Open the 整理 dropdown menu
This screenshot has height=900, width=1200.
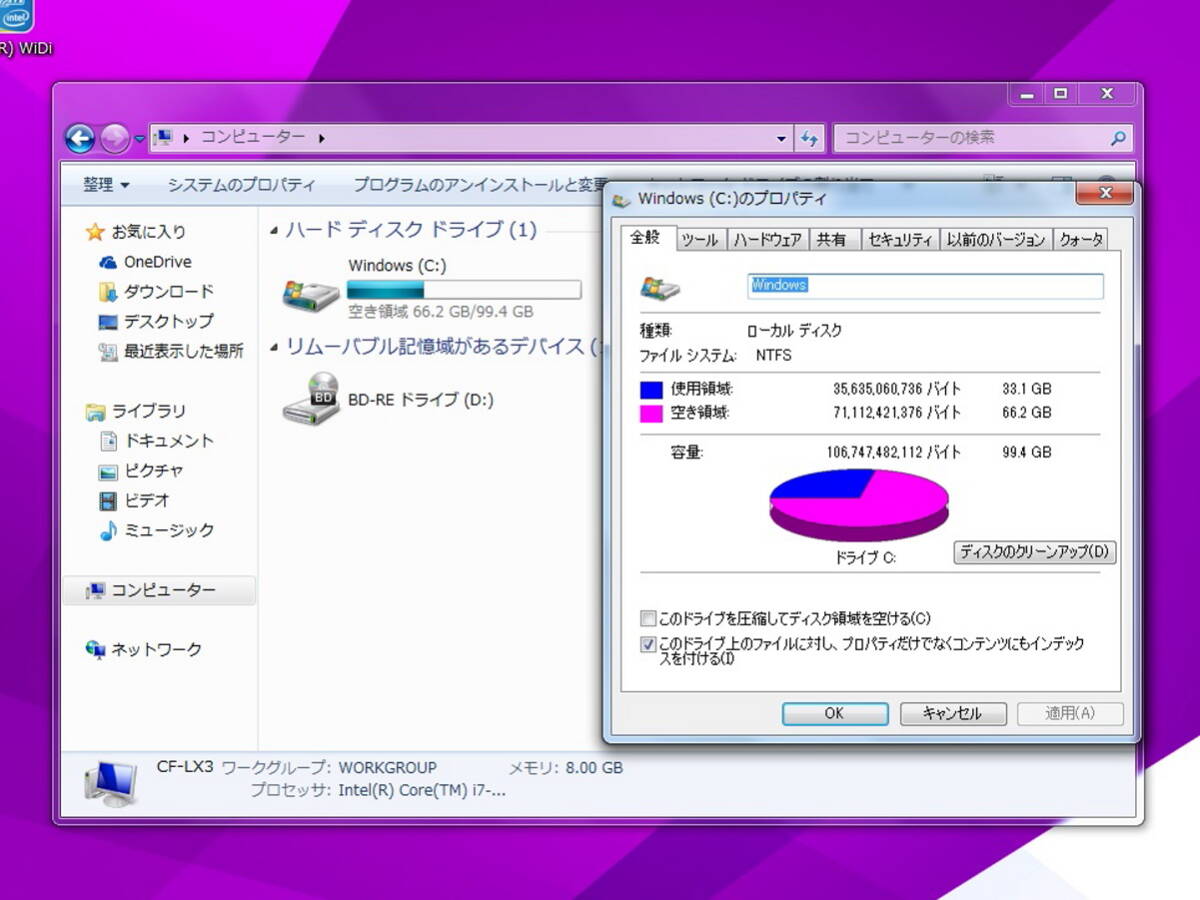[x=106, y=185]
